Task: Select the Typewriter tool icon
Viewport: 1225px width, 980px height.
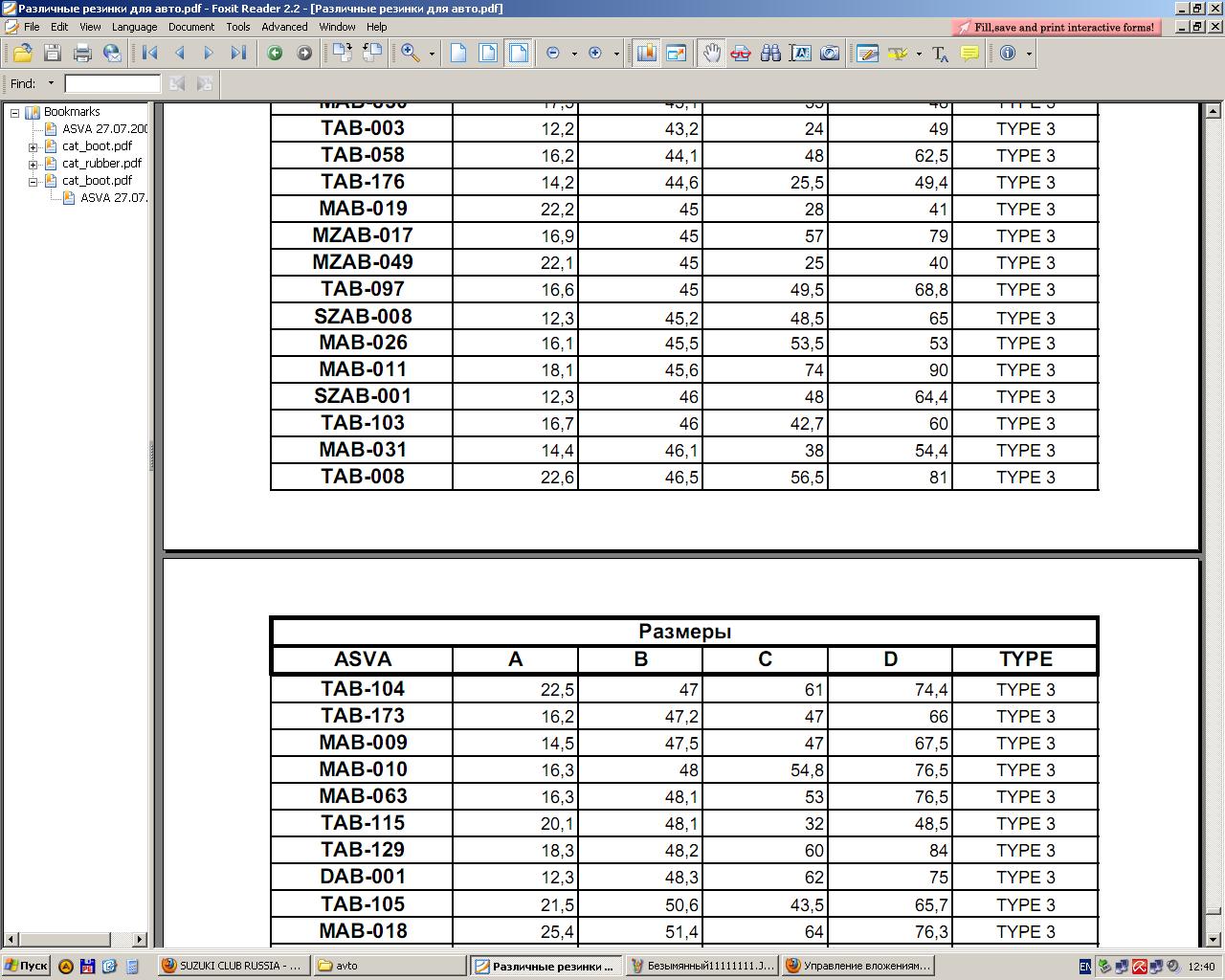Action: [940, 54]
